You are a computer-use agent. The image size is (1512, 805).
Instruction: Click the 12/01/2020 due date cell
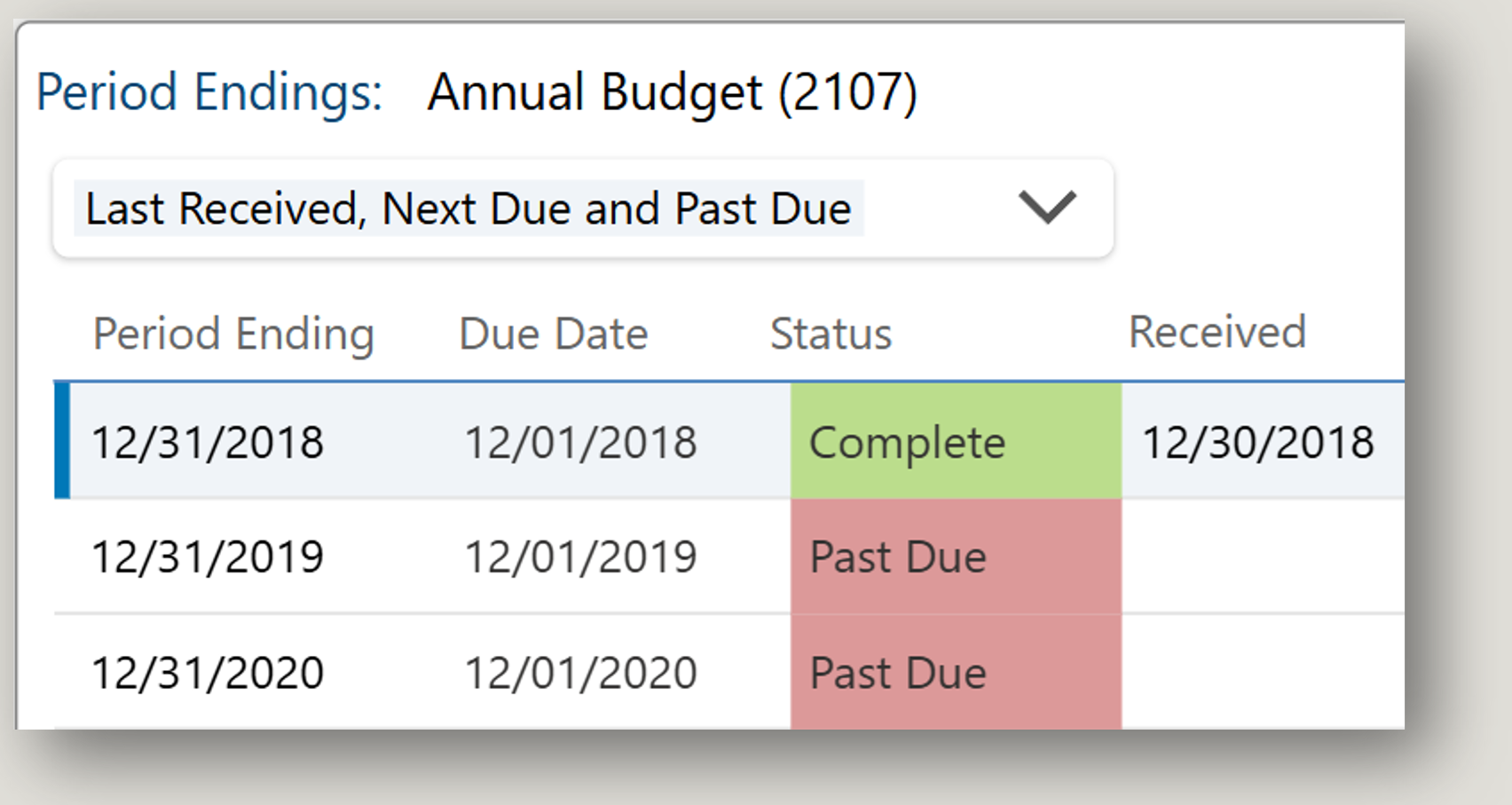pyautogui.click(x=580, y=672)
